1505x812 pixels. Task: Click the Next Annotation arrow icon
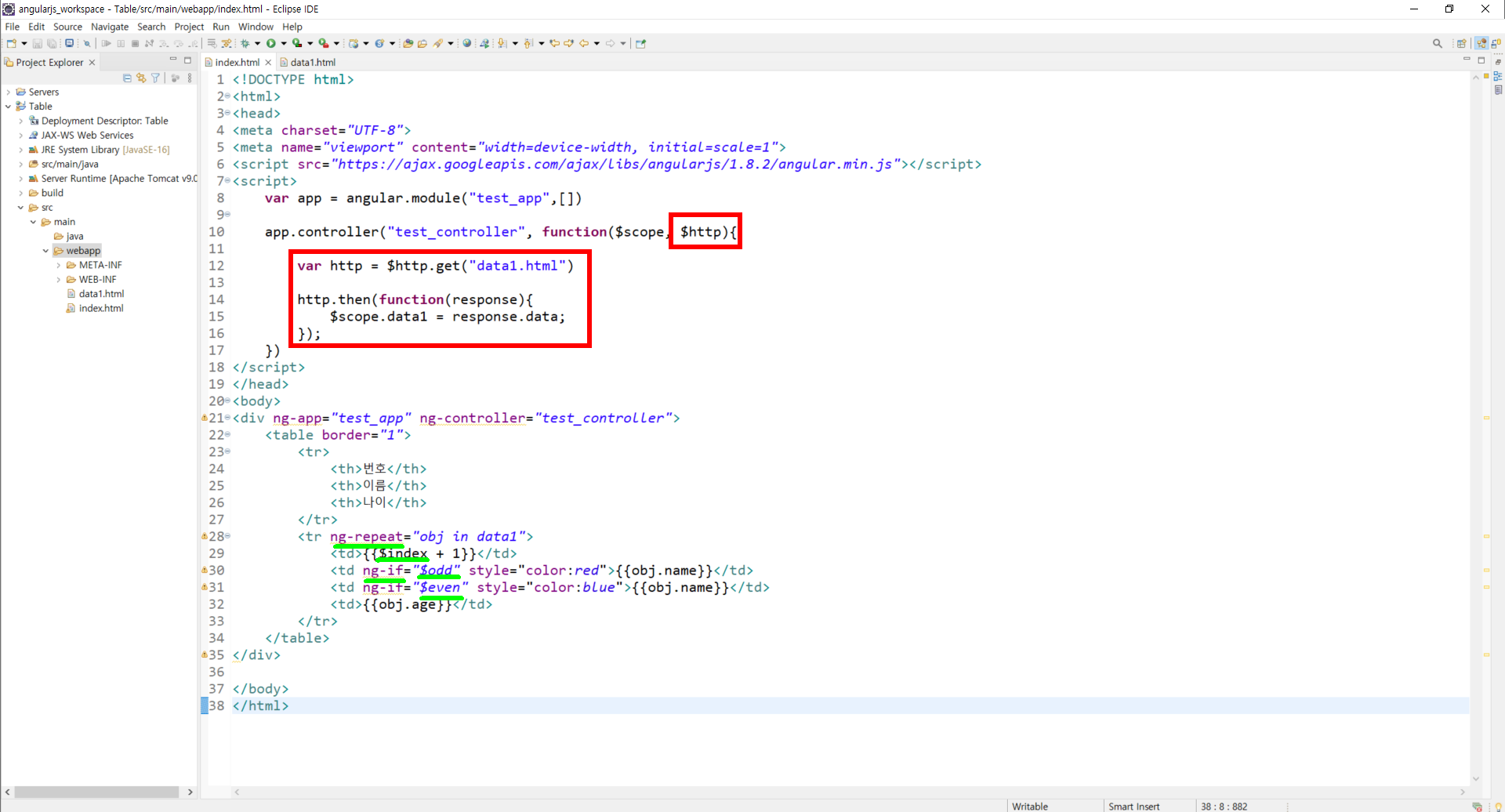point(502,43)
